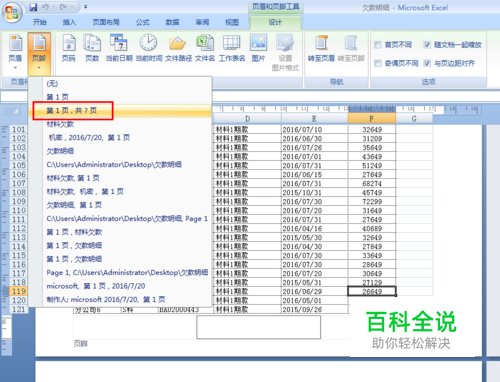This screenshot has height=382, width=500.
Task: Collapse the 页脚 footer dropdown
Action: [x=39, y=53]
